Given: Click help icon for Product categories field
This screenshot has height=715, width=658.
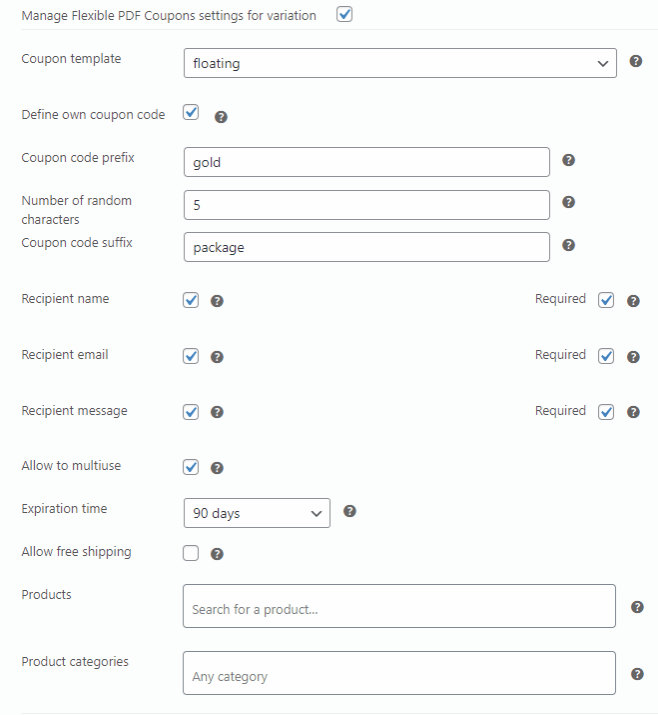Looking at the screenshot, I should (x=637, y=674).
